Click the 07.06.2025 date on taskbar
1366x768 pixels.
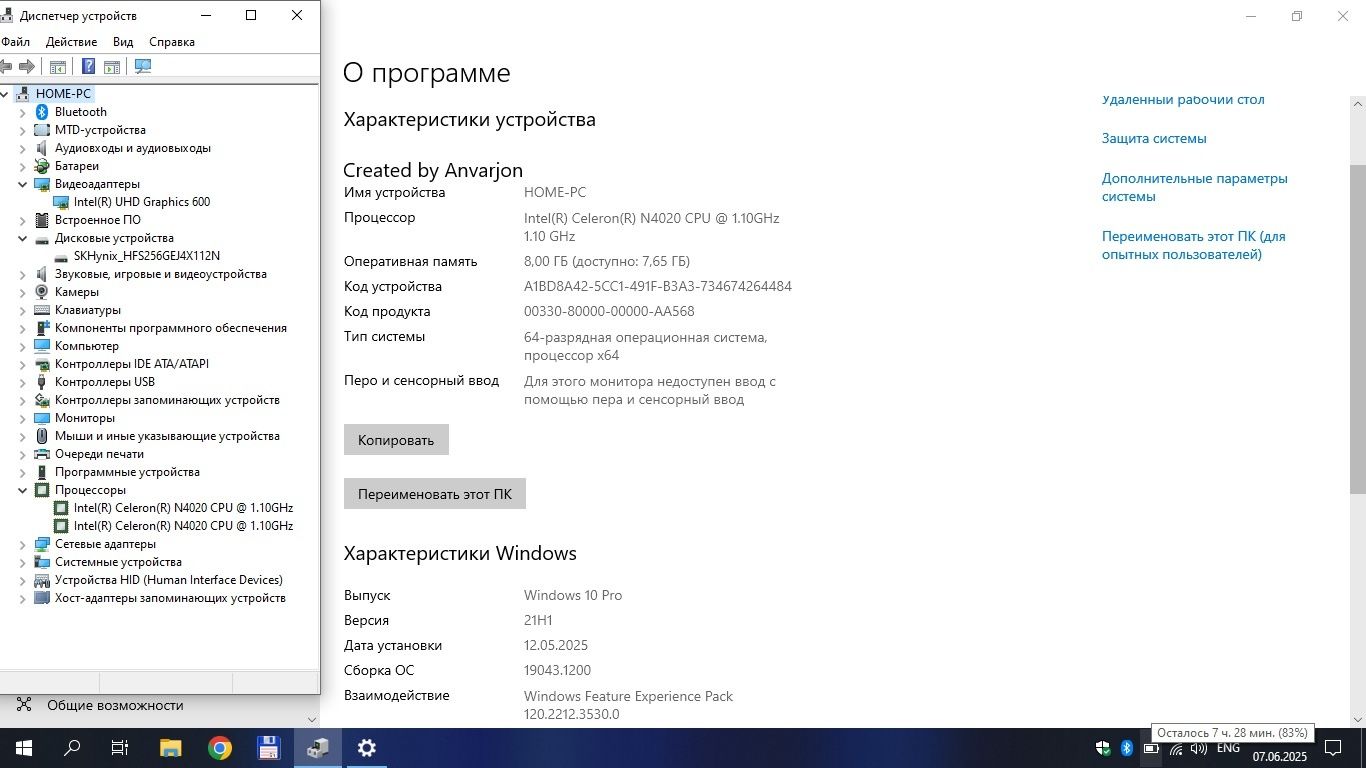pyautogui.click(x=1279, y=756)
